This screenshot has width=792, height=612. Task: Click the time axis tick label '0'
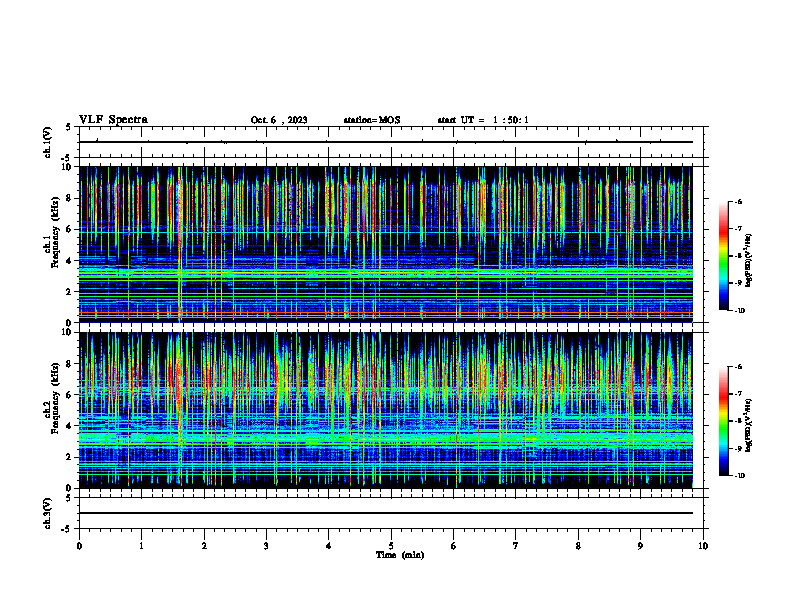(x=79, y=546)
